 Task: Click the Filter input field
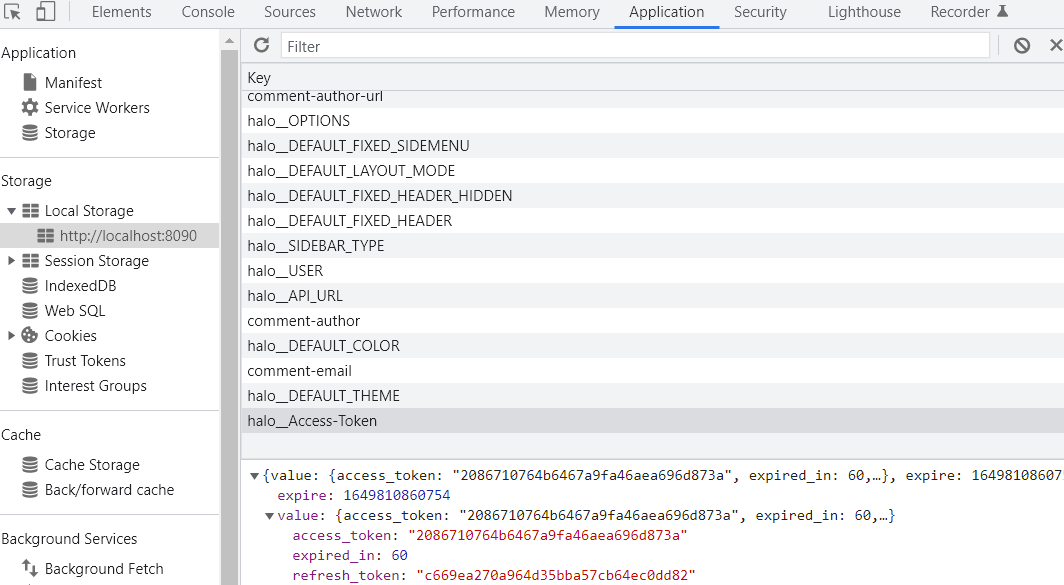[634, 46]
